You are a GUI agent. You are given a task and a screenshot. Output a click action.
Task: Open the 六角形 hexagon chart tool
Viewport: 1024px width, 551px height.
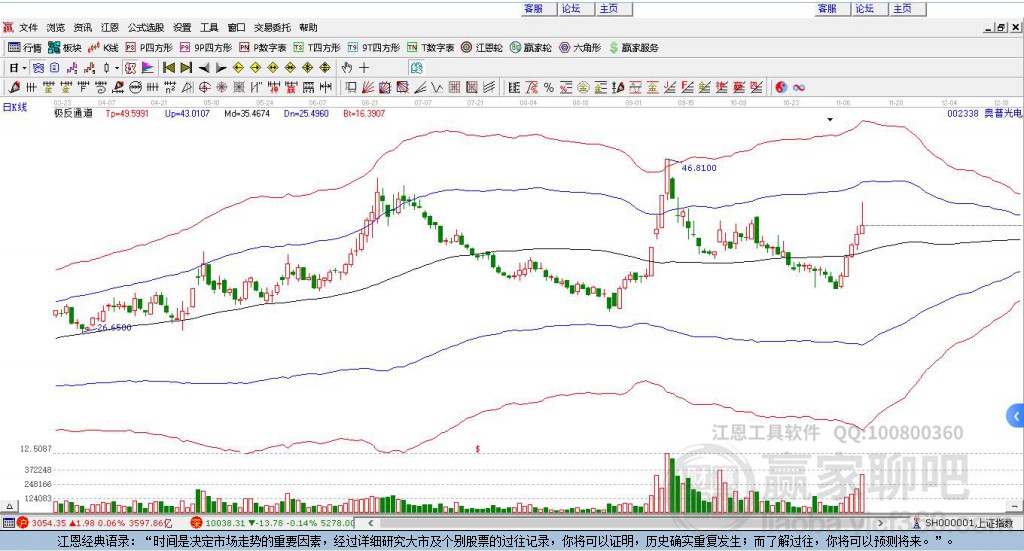click(x=580, y=48)
